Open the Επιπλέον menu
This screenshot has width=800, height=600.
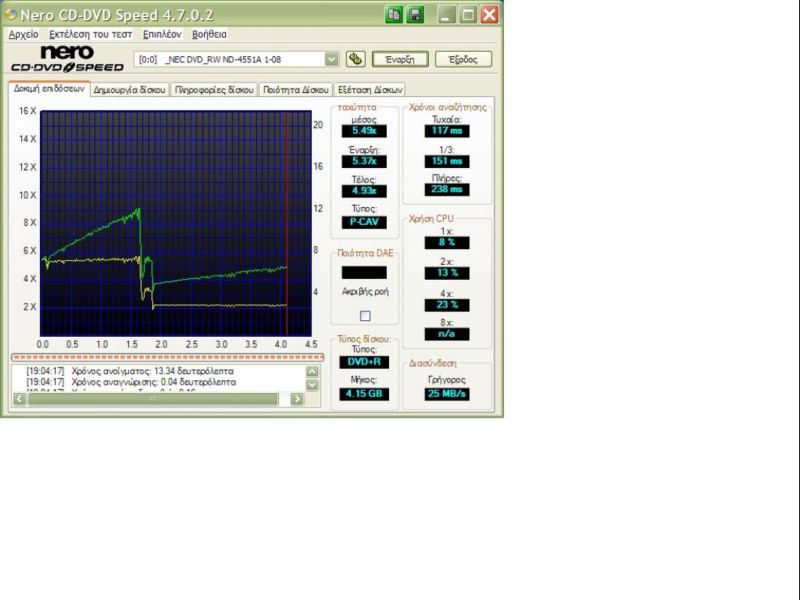point(162,34)
